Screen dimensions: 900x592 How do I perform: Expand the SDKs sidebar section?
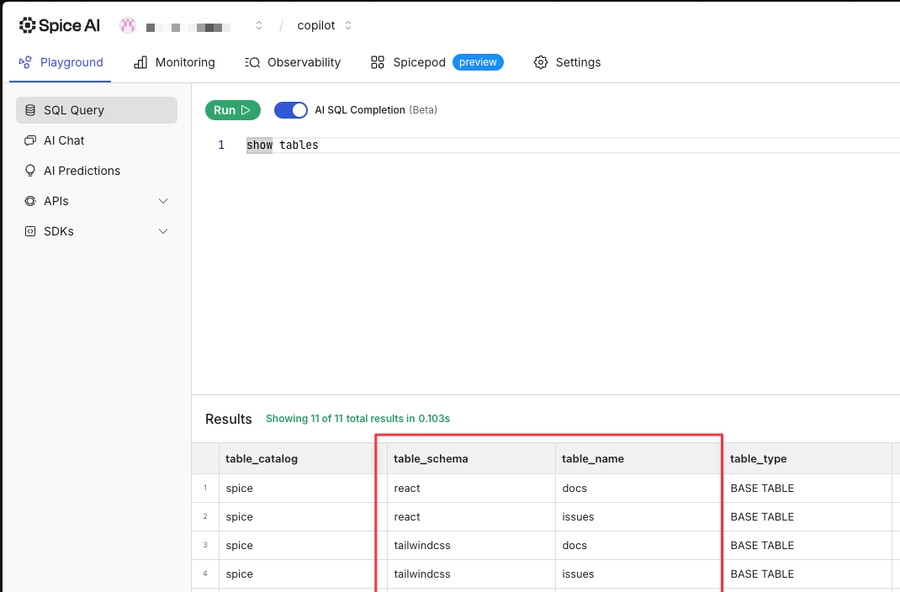(164, 231)
